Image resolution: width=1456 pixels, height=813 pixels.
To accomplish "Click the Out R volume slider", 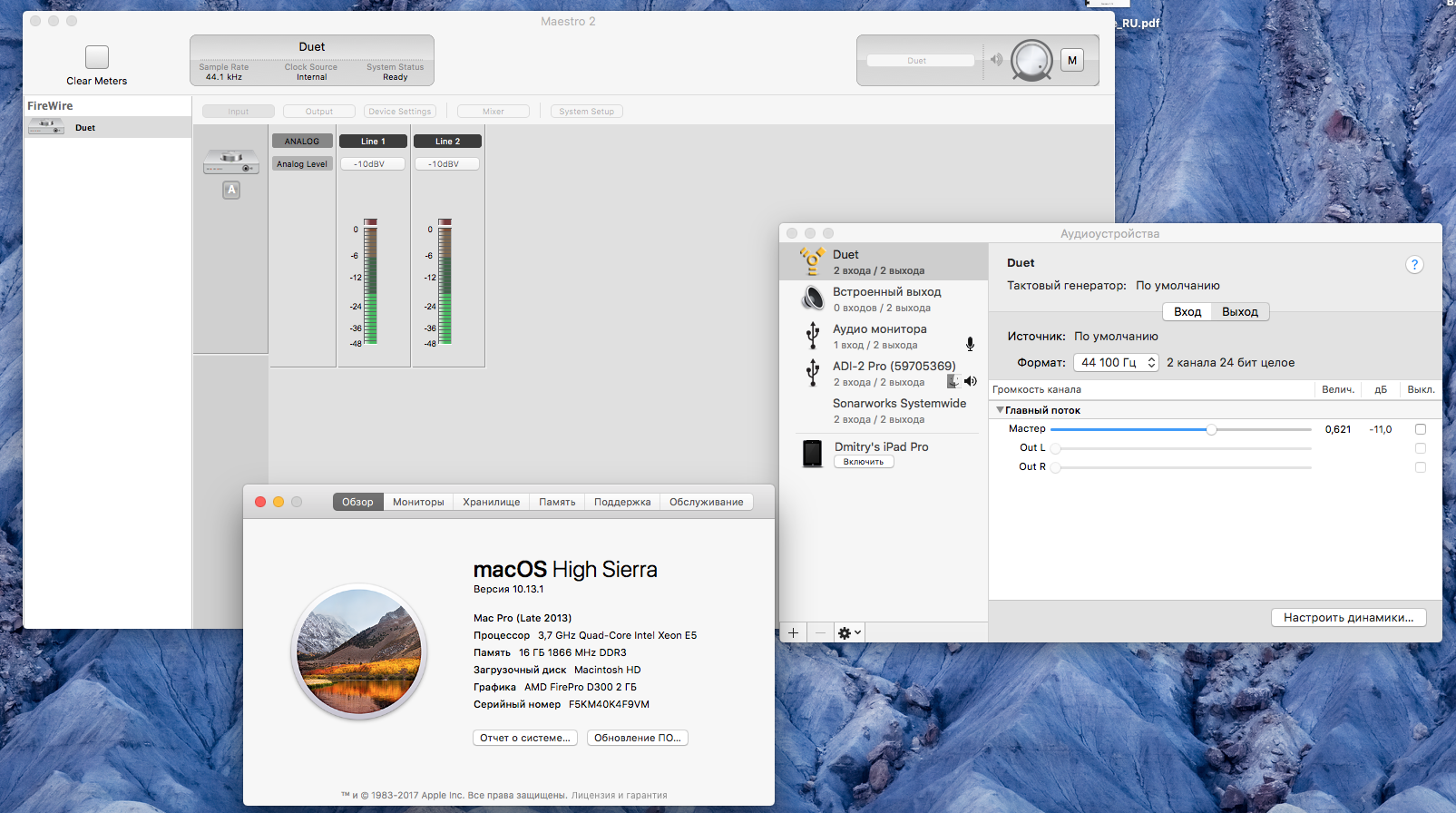I will (1181, 467).
